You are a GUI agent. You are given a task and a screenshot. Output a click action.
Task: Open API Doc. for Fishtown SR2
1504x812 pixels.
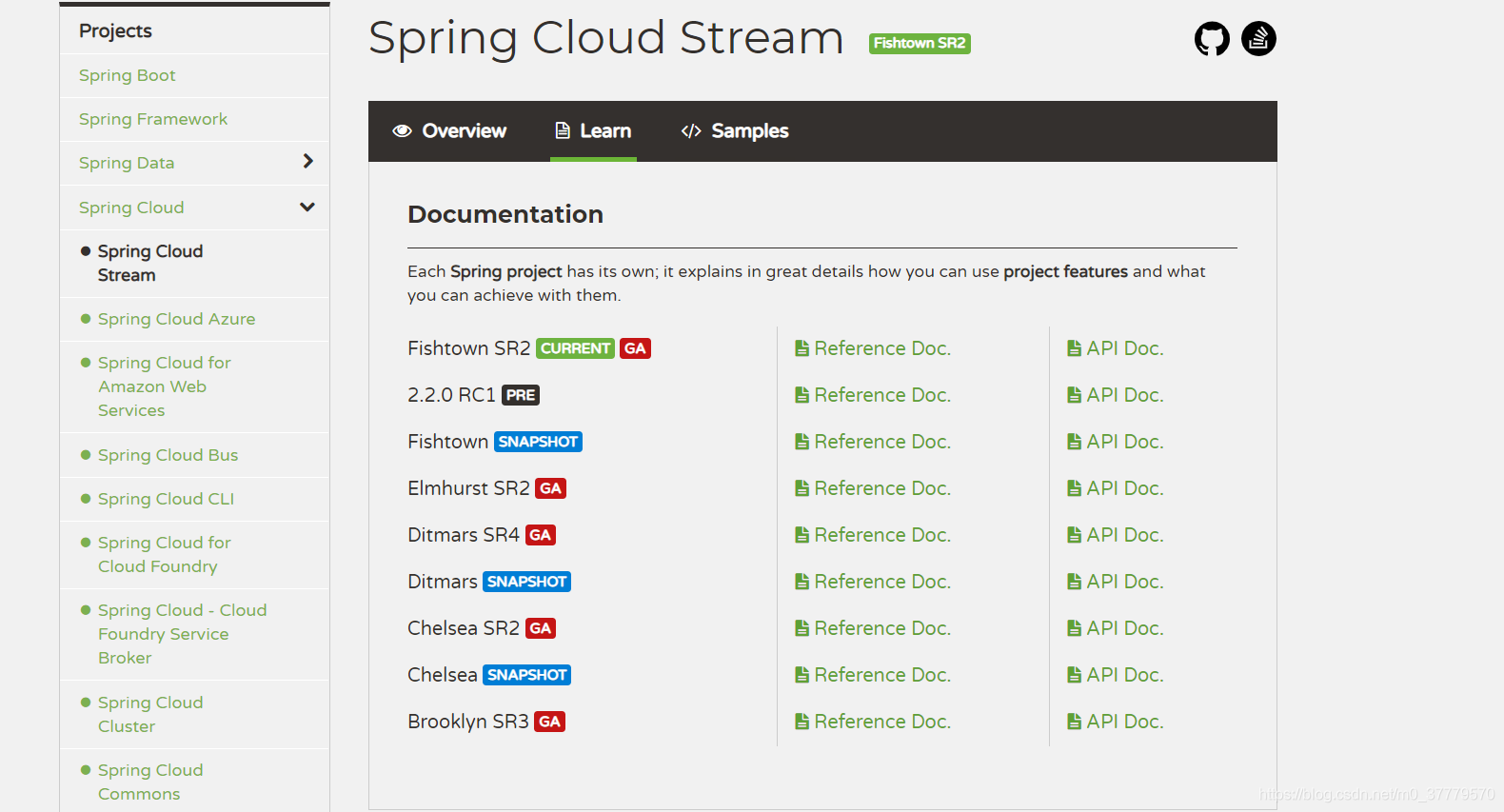1125,348
